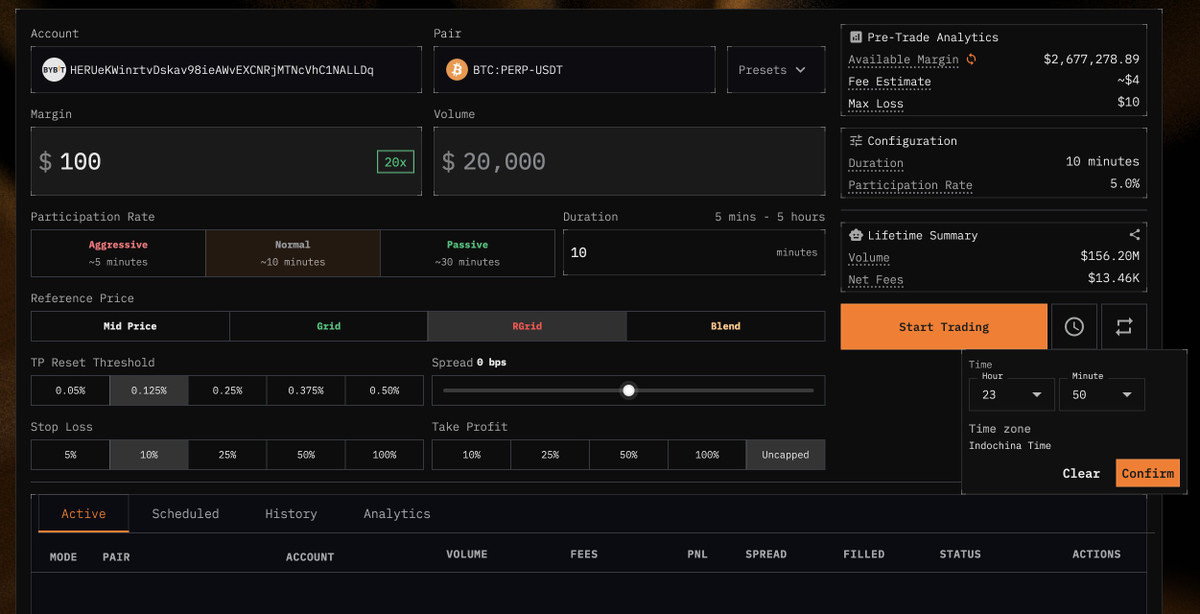1200x614 pixels.
Task: Set Take Profit to Uncapped
Action: tap(786, 454)
